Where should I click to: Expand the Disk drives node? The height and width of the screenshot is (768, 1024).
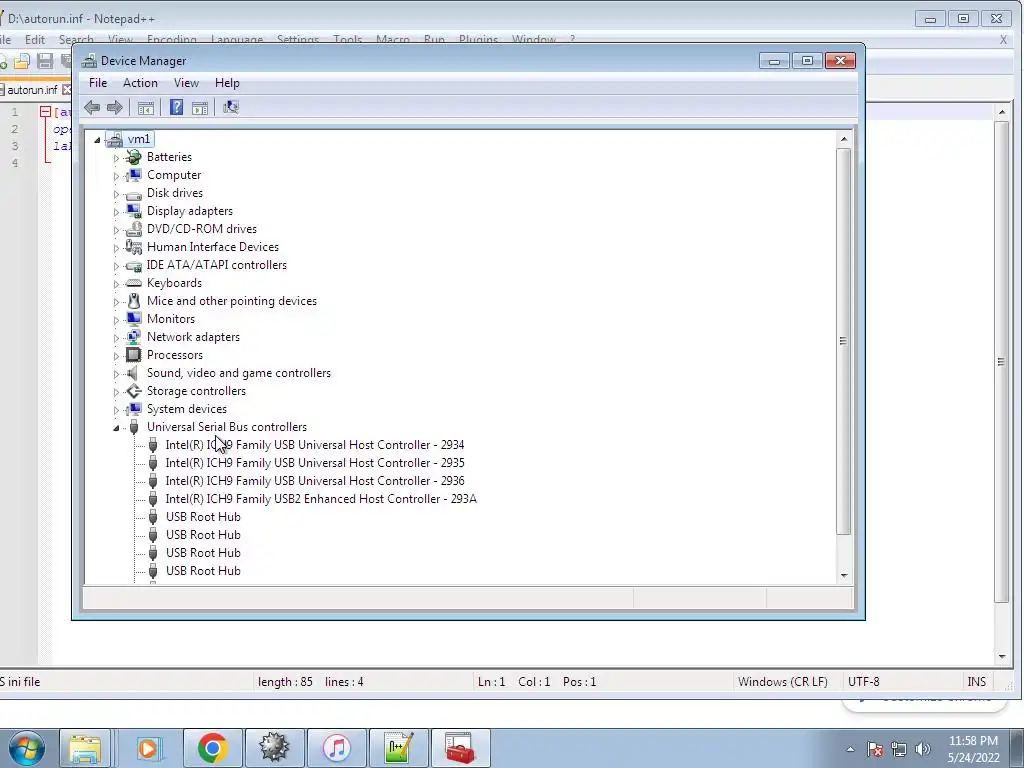[116, 193]
